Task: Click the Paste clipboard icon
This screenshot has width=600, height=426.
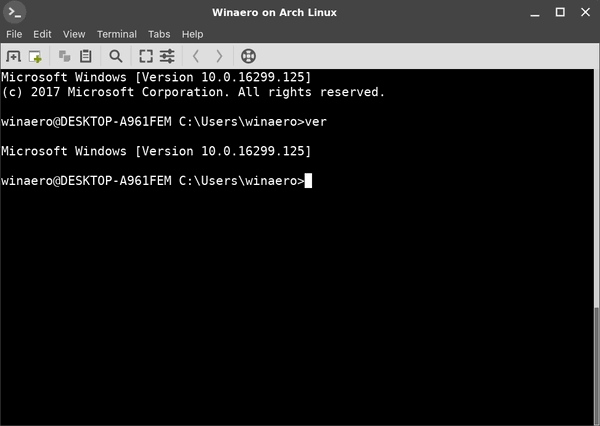Action: [86, 56]
